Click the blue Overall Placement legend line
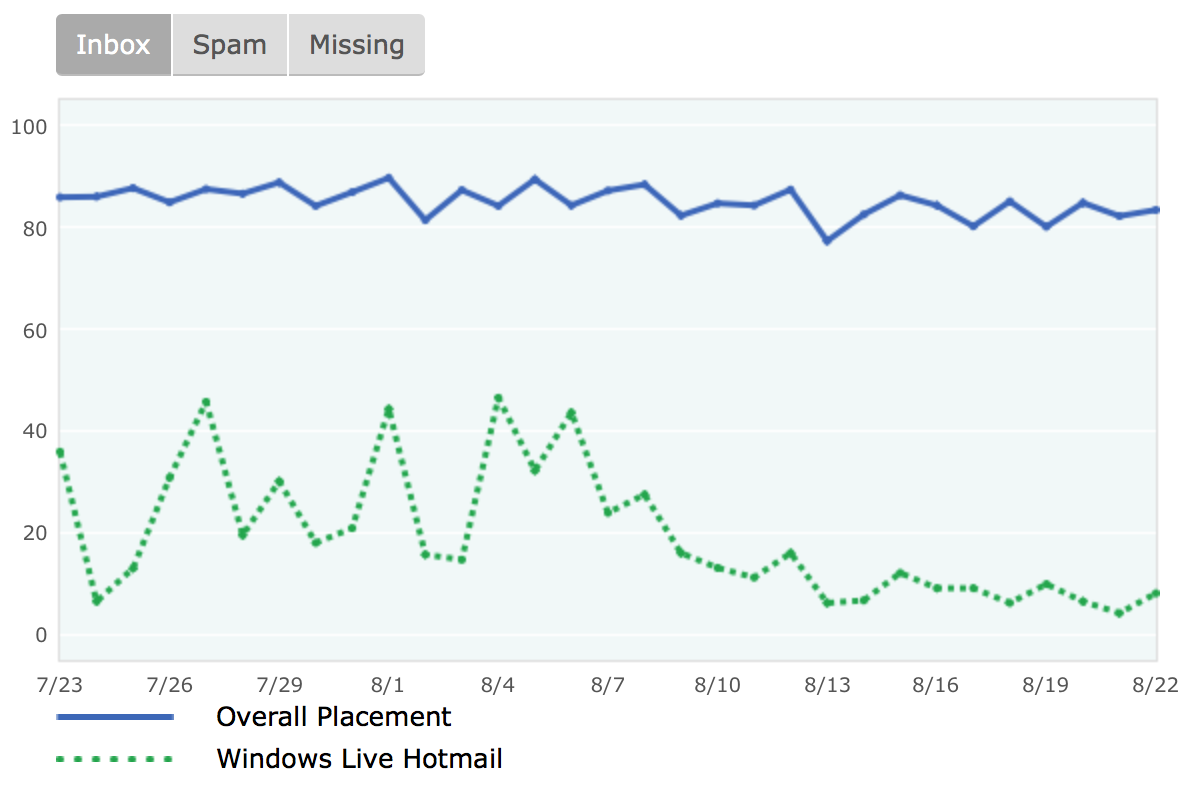The height and width of the screenshot is (796, 1196). click(x=115, y=717)
